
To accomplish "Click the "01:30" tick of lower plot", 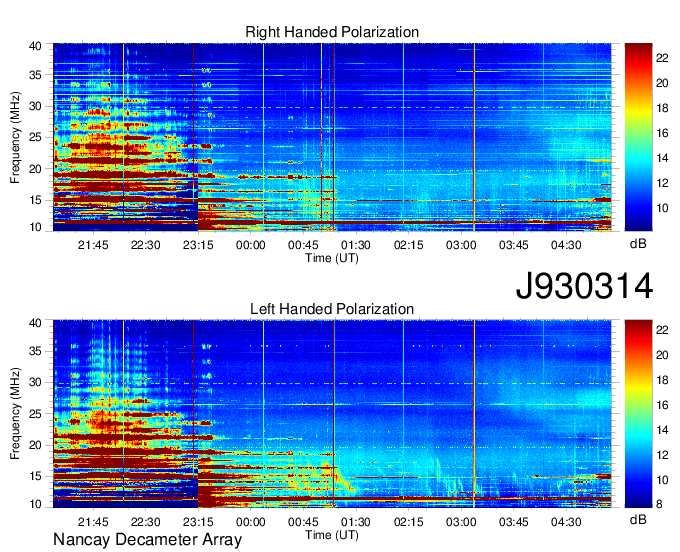I will coord(356,522).
